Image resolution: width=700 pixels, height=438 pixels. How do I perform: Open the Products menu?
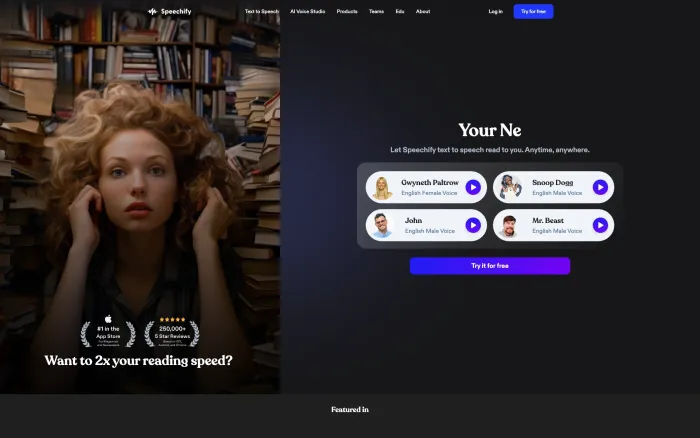[347, 12]
